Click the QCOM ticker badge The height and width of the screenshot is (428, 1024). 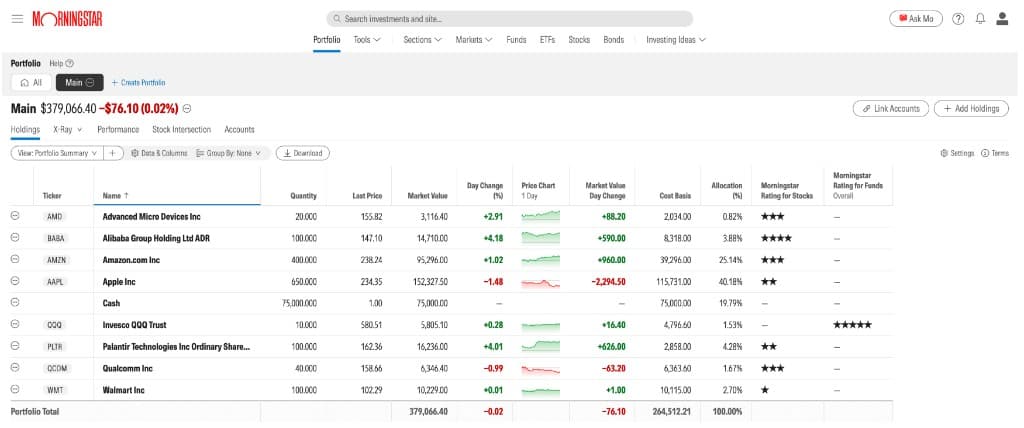click(56, 369)
